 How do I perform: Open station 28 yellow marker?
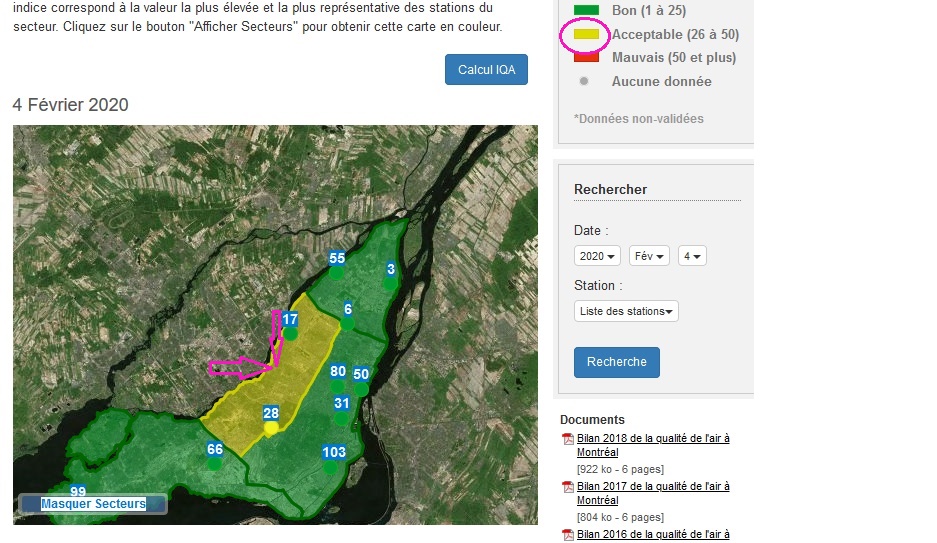click(270, 428)
